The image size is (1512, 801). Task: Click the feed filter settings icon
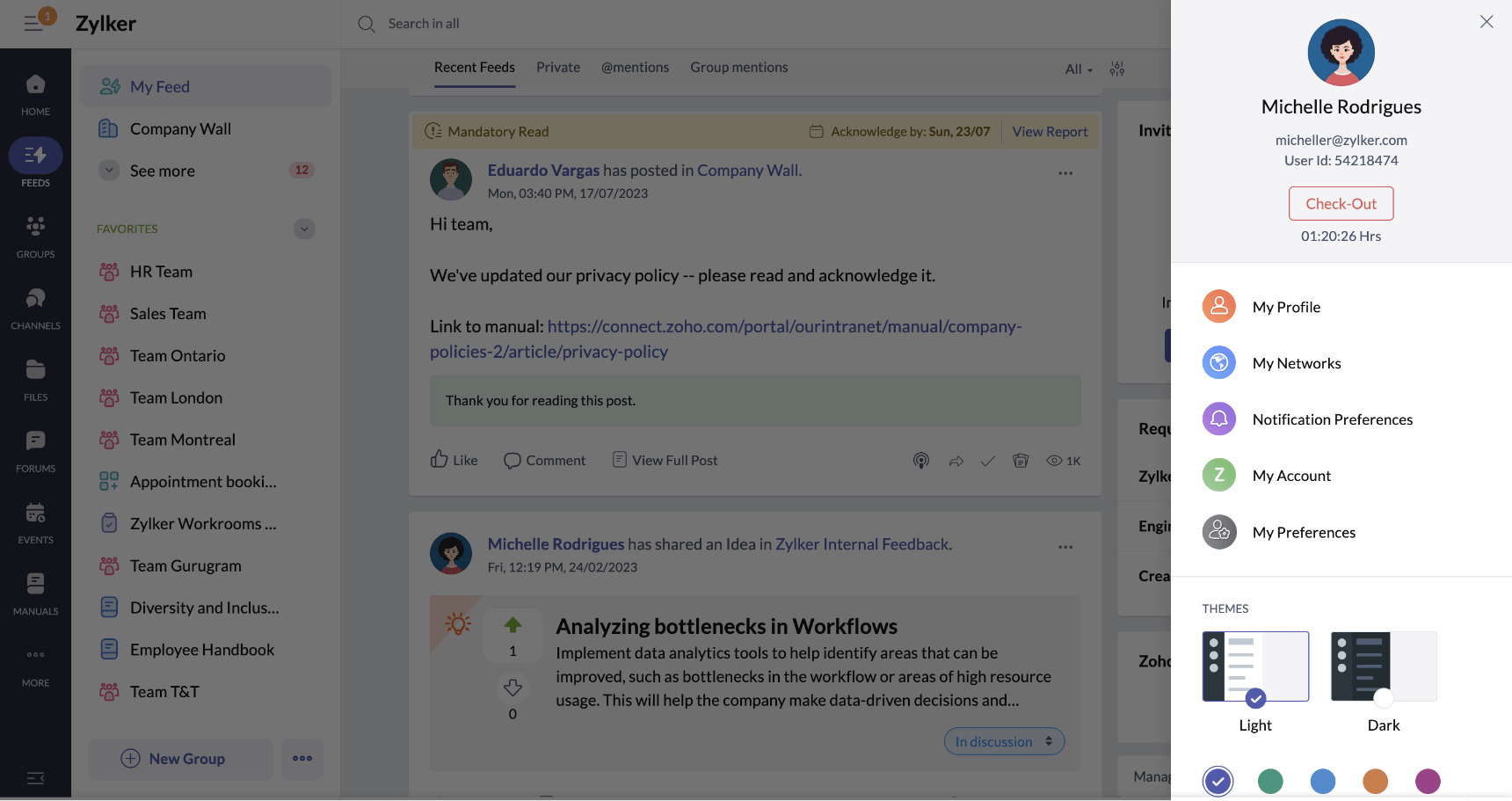1116,69
